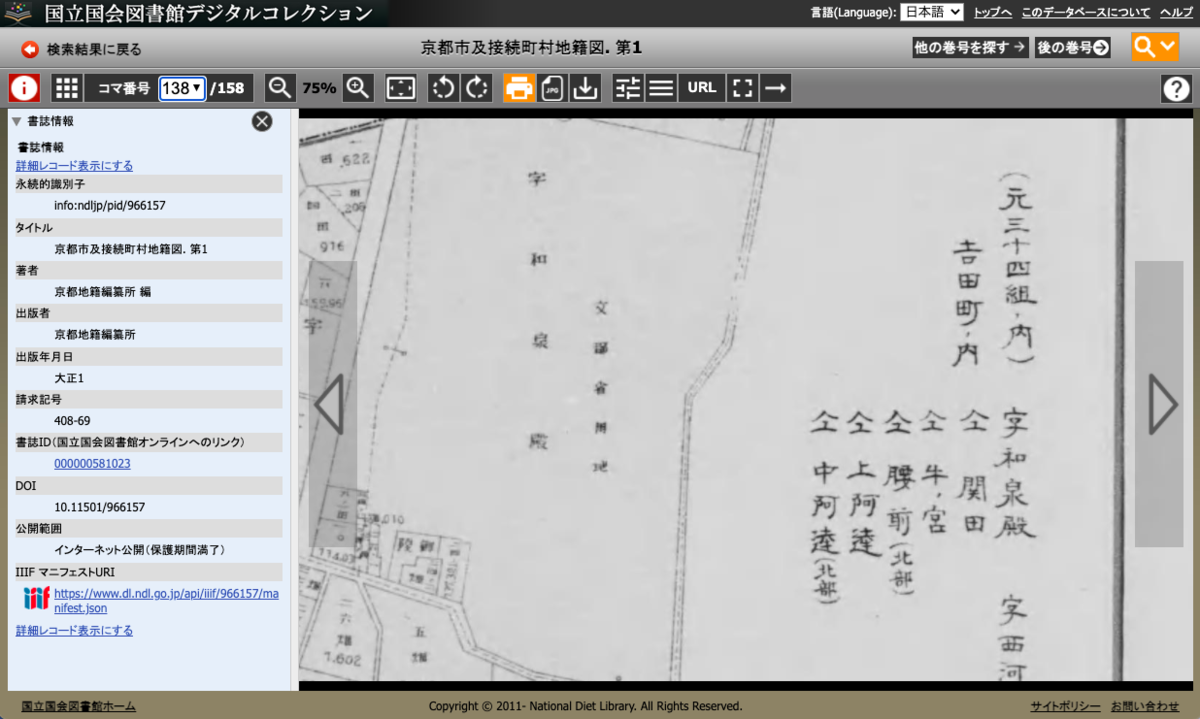Fit the image to the screen
The image size is (1200, 719).
400,88
